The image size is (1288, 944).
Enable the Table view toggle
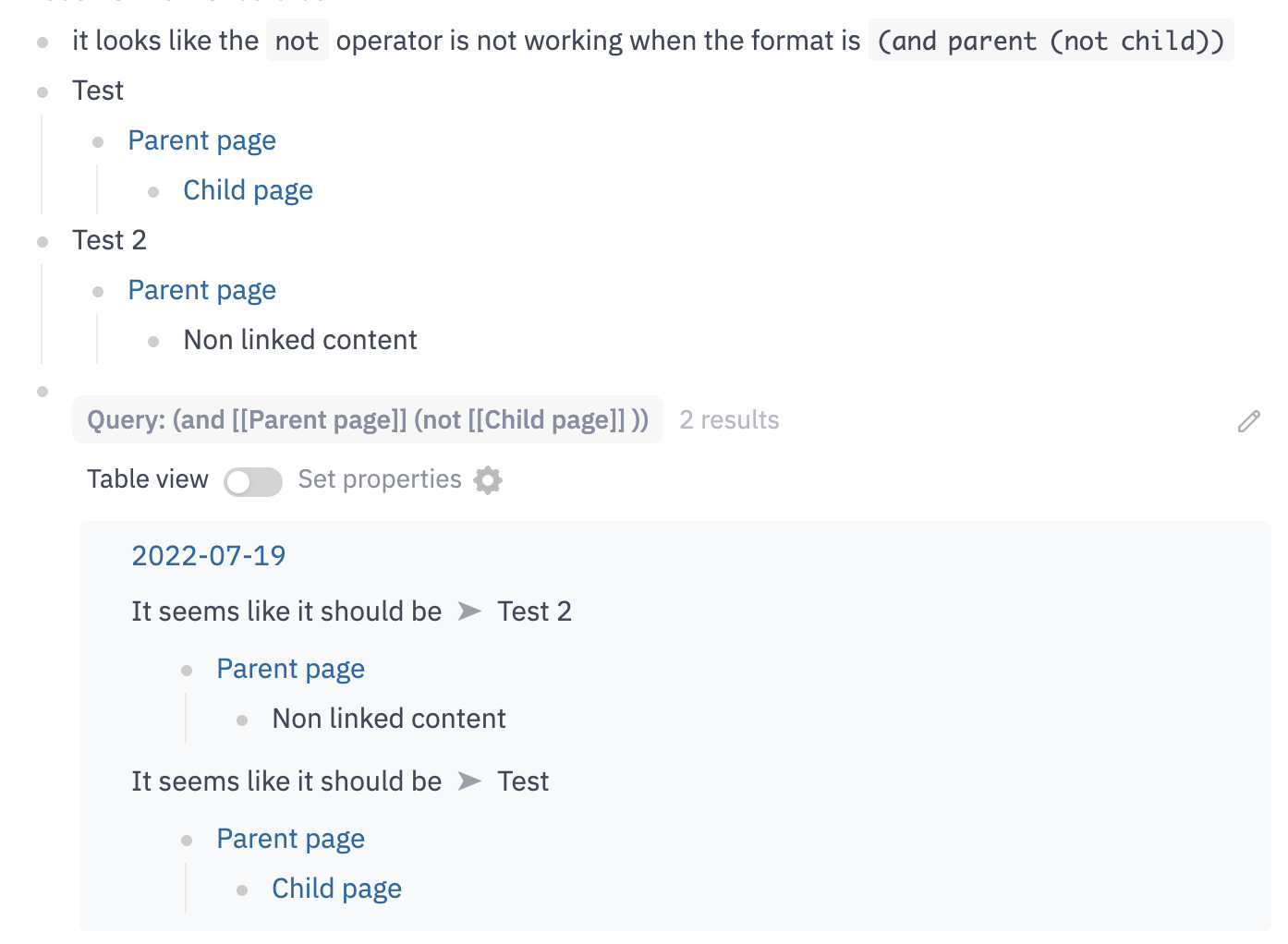[x=252, y=481]
